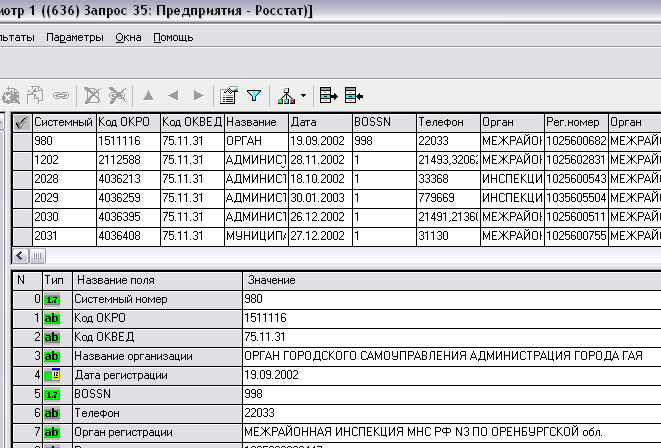The width and height of the screenshot is (661, 448).
Task: Expand the hierarchy tool dropdown arrow
Action: [x=304, y=96]
